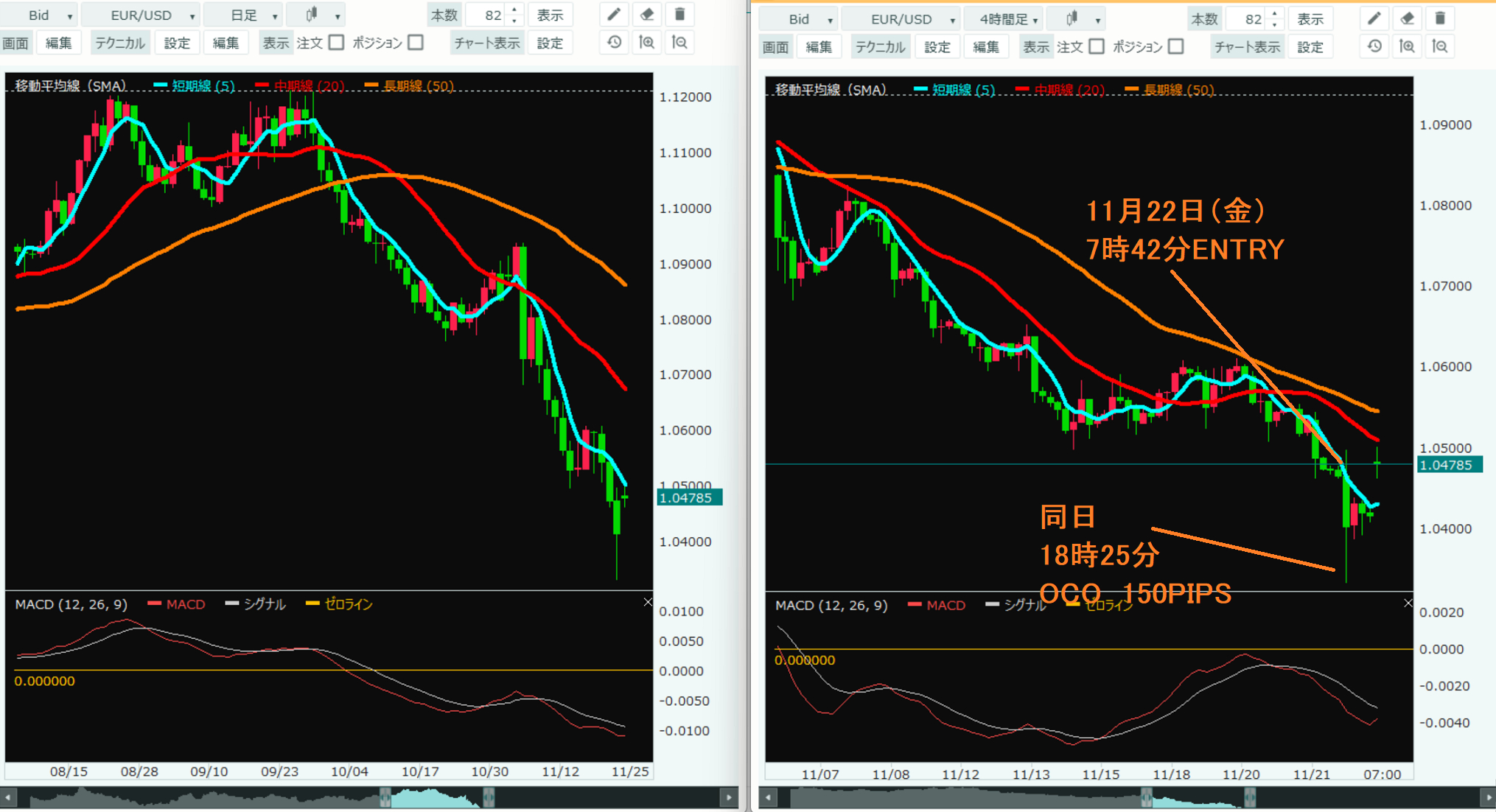
Task: Open the 日足 timeframe dropdown
Action: click(243, 15)
